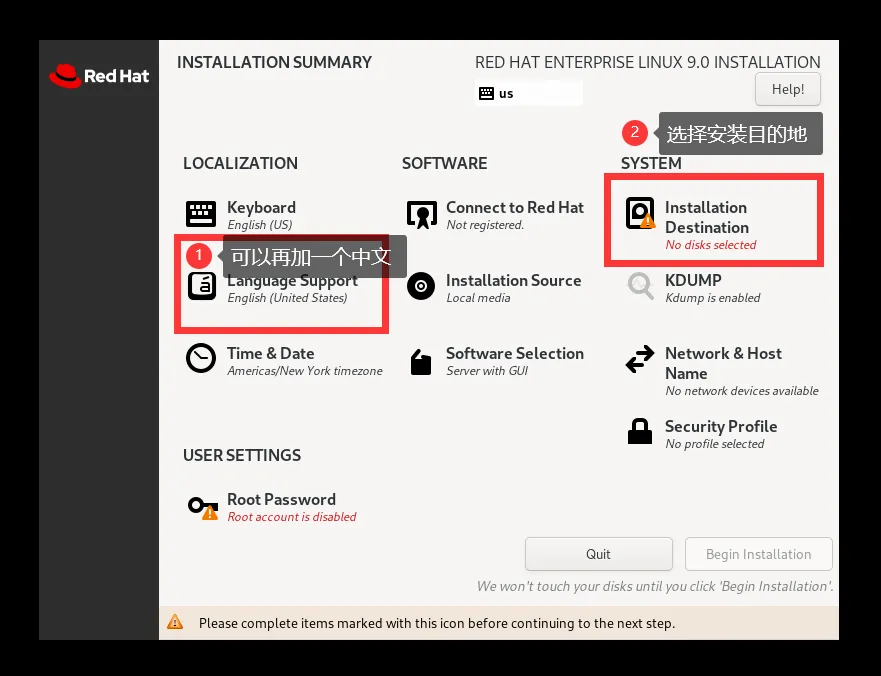Viewport: 881px width, 676px height.
Task: Open the Time & Date settings label
Action: 270,353
